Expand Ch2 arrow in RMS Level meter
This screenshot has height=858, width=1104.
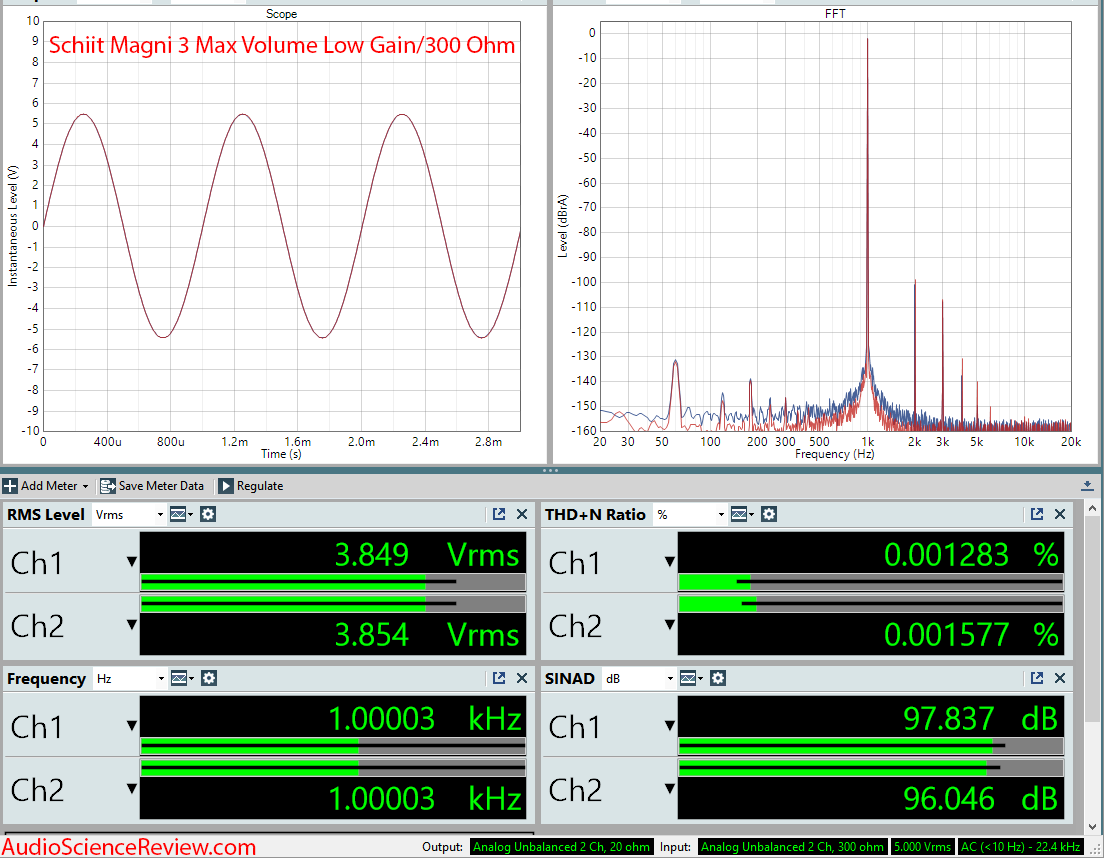tap(132, 624)
